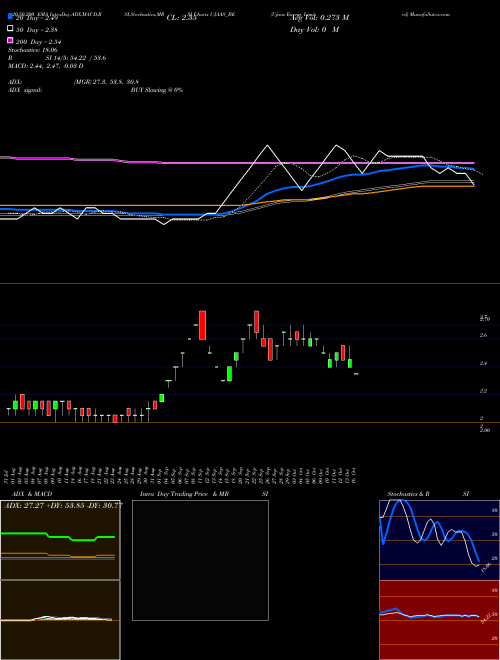Image resolution: width=500 pixels, height=660 pixels.
Task: Open the MACD mini chart panel
Action: click(60, 620)
